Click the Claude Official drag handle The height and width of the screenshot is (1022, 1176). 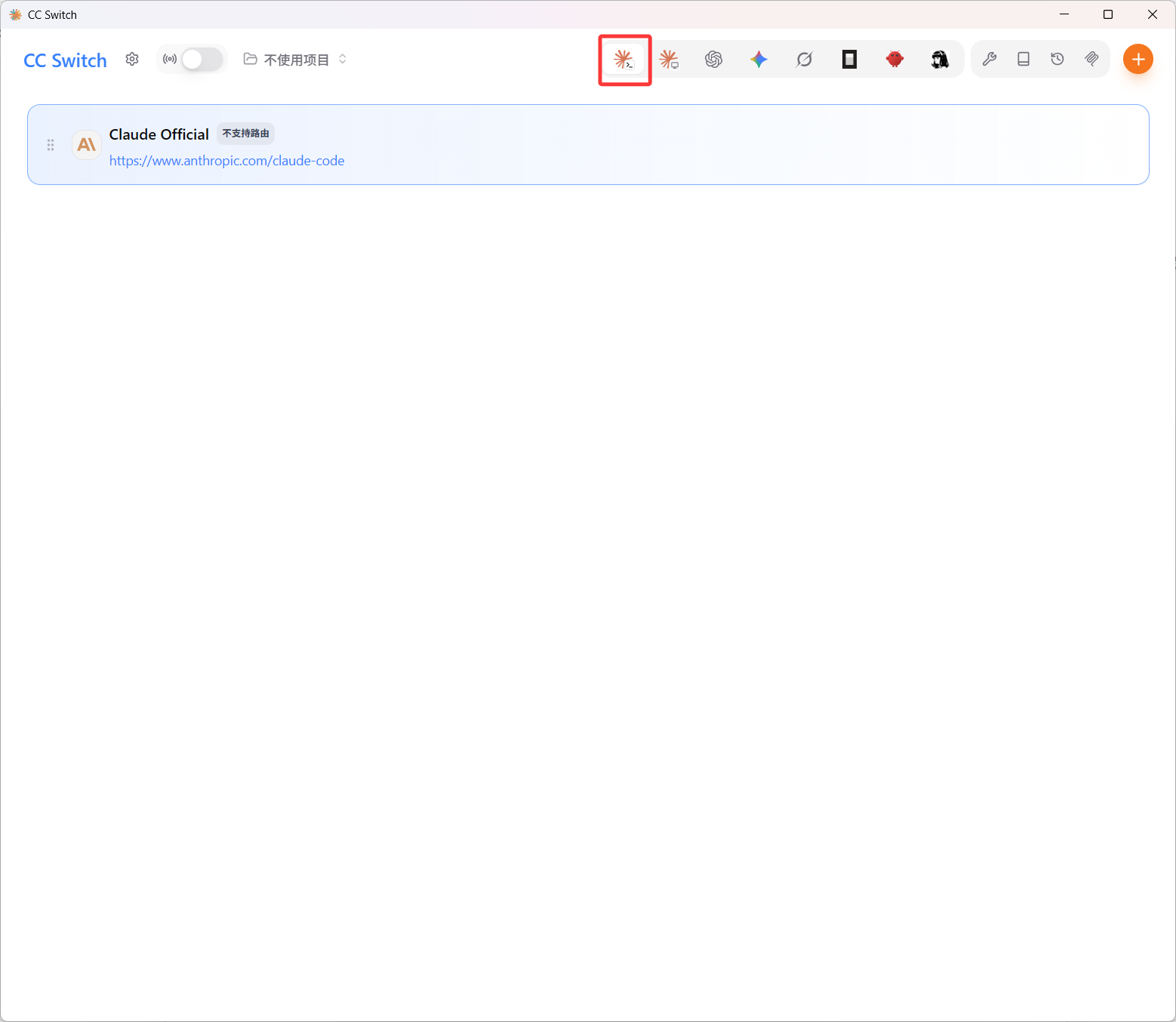point(51,145)
